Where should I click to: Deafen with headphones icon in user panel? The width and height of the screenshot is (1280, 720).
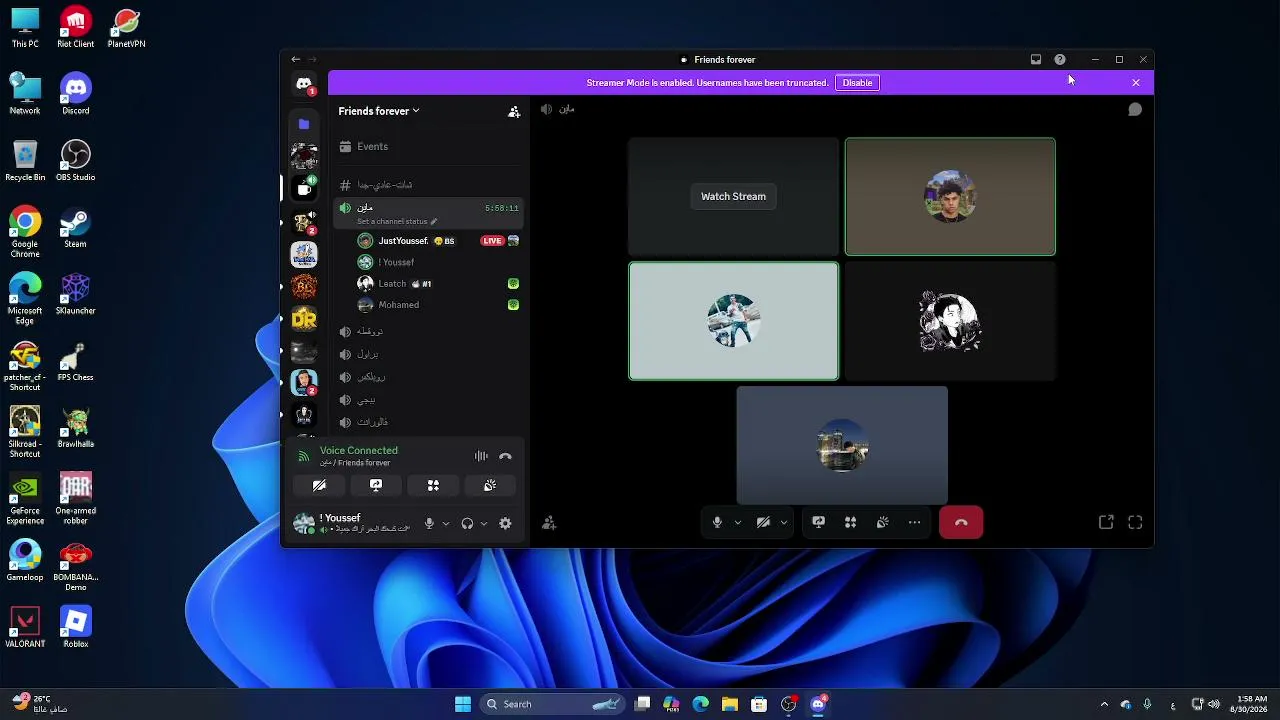coord(467,523)
